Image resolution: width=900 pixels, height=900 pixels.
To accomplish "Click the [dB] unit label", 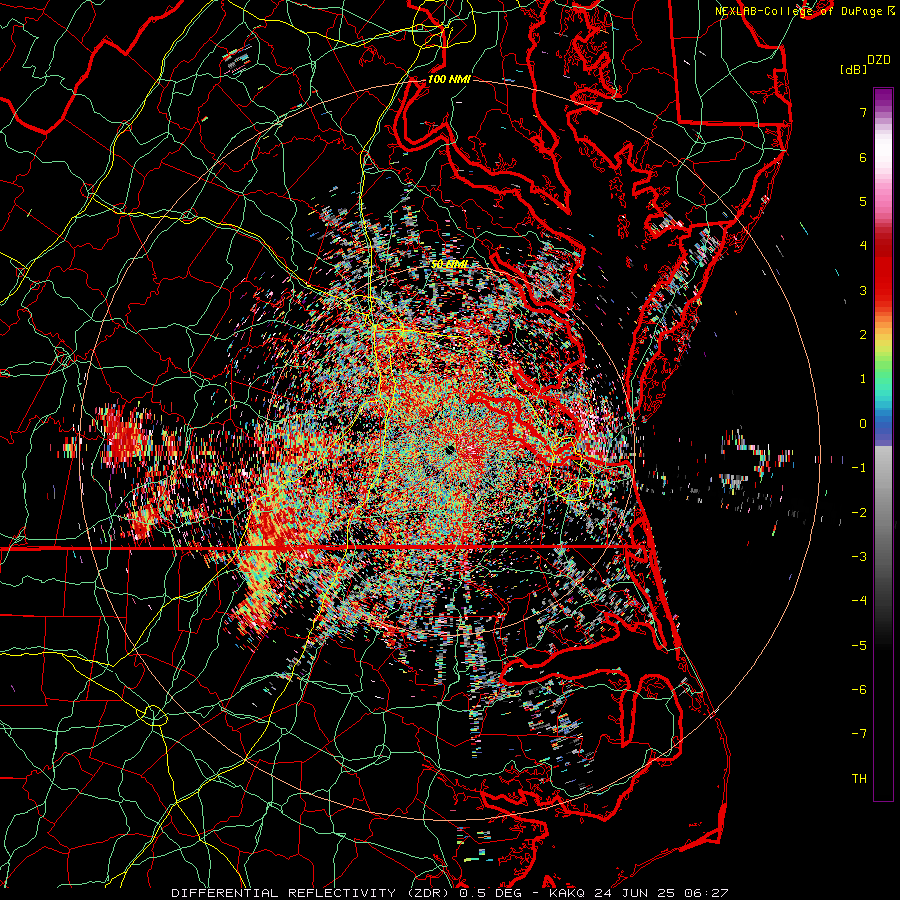I will pyautogui.click(x=853, y=70).
